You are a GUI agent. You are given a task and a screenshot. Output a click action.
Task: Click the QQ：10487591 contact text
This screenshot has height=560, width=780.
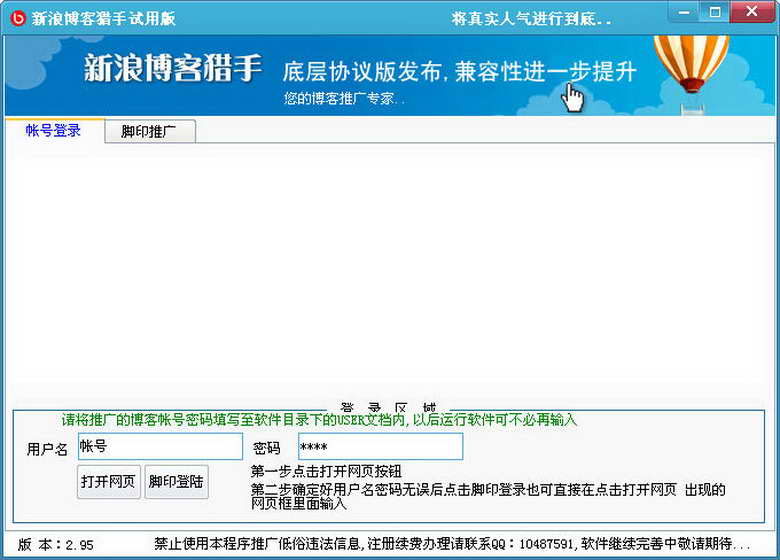tap(533, 544)
